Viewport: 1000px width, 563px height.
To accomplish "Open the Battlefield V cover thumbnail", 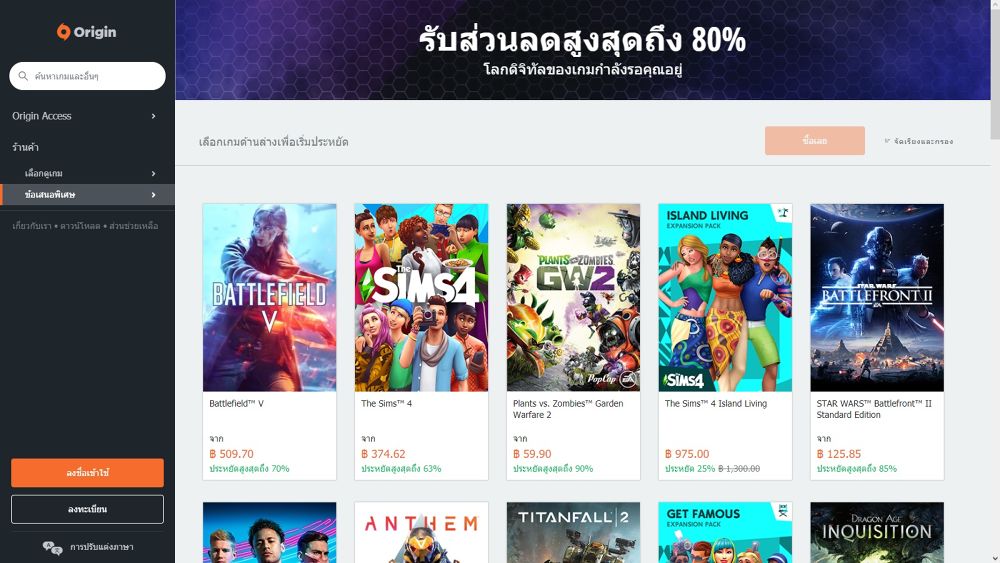I will coord(270,298).
